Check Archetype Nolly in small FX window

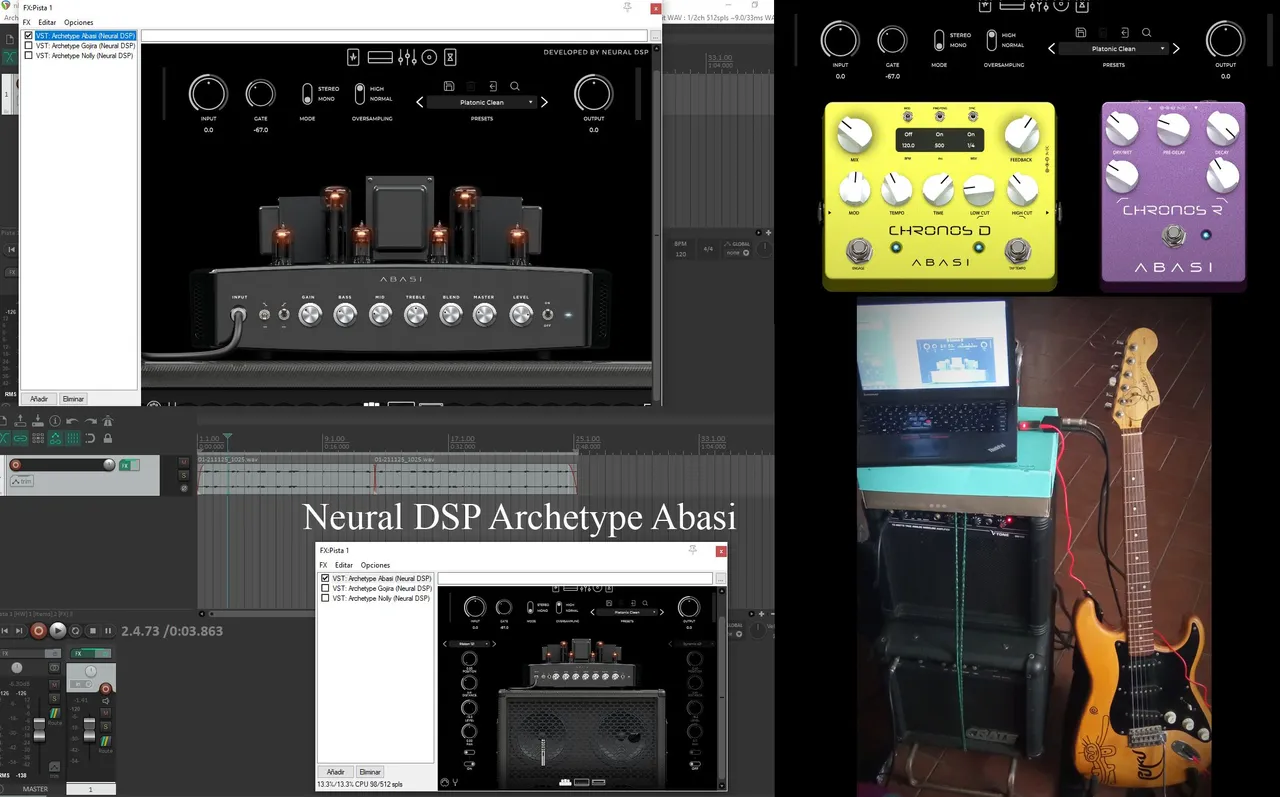(325, 598)
